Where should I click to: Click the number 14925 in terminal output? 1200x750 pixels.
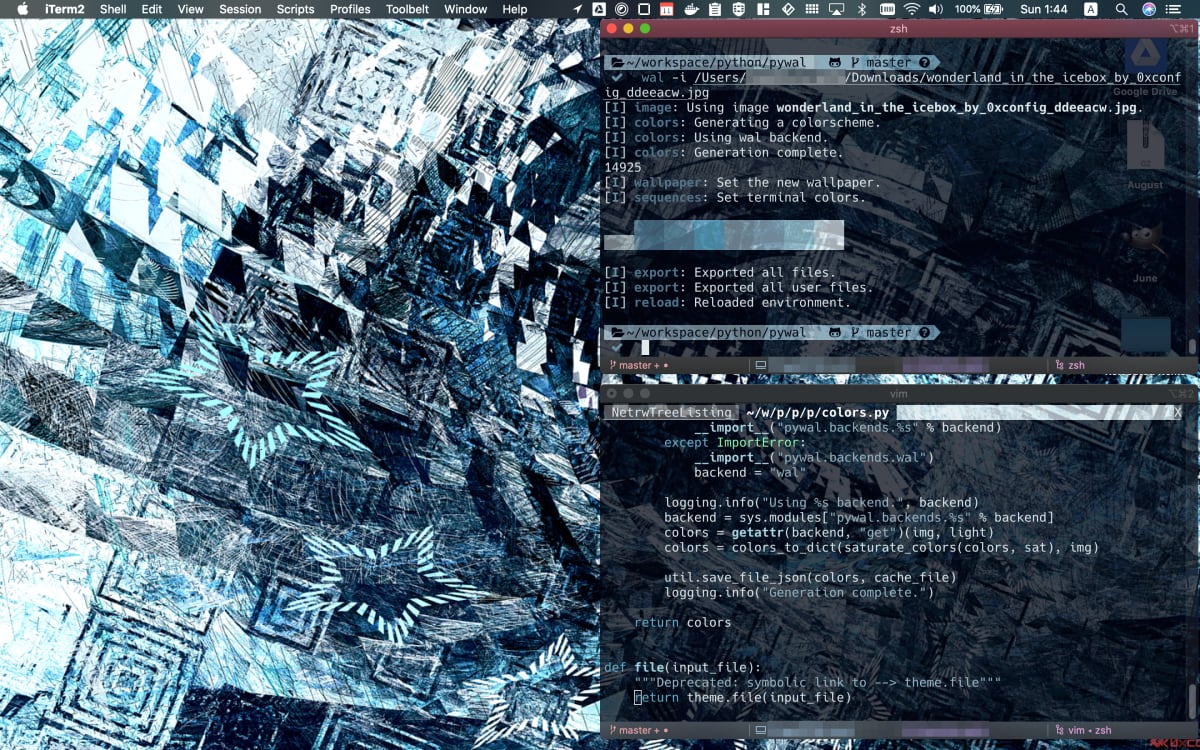(623, 167)
